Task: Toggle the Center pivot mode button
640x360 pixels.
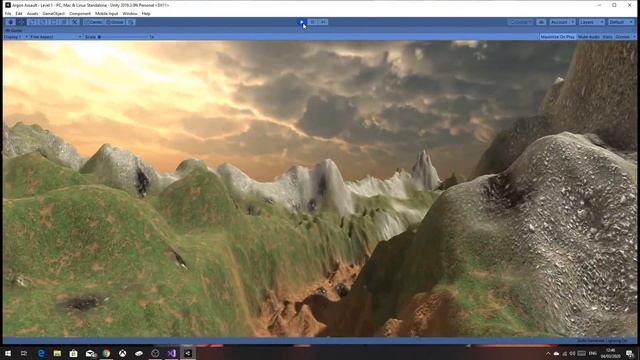Action: coord(94,22)
